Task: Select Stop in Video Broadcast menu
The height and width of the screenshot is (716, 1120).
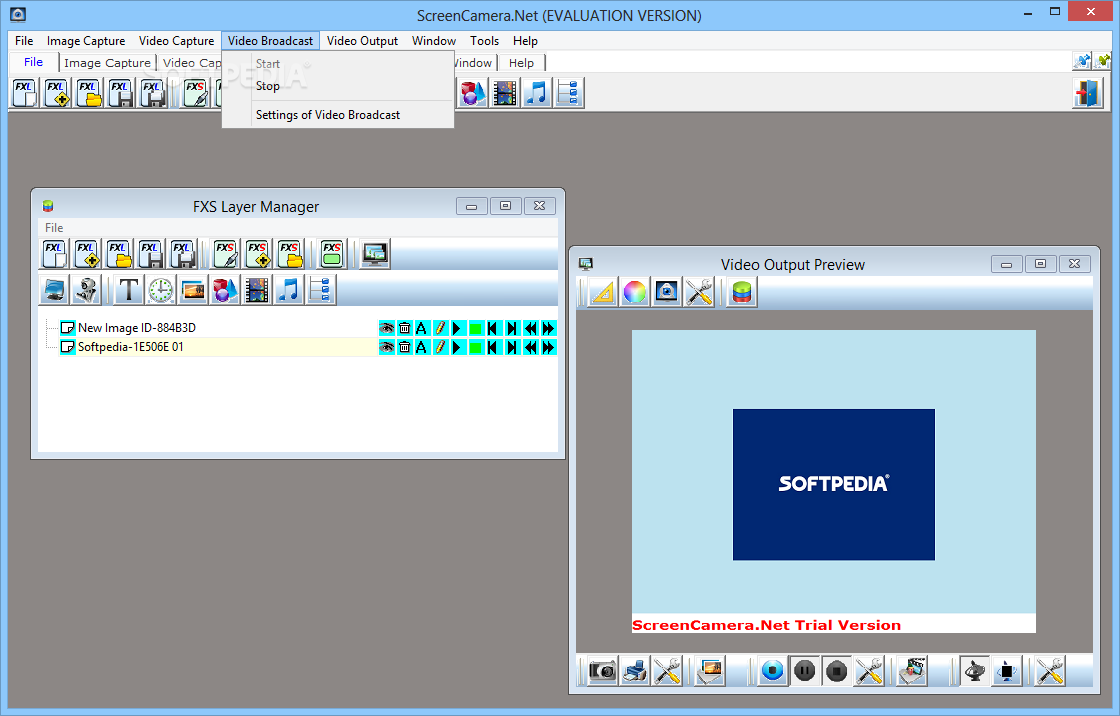Action: [x=338, y=86]
